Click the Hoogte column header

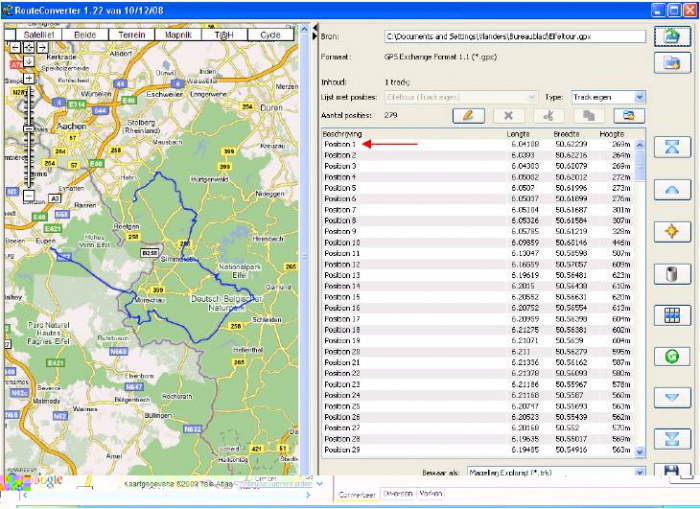[612, 134]
